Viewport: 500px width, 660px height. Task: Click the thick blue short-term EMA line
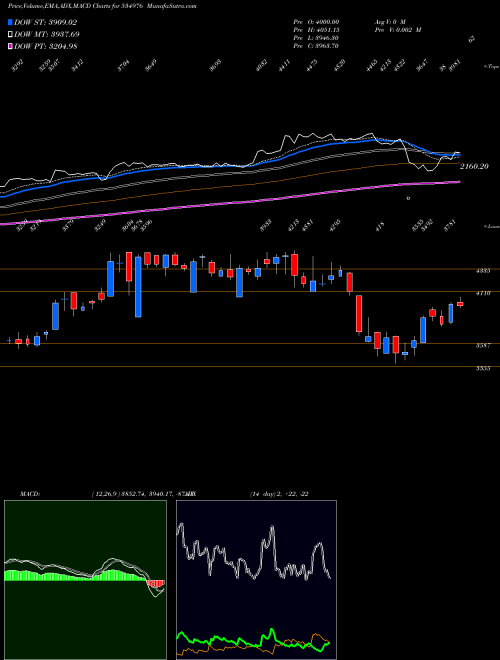coord(230,166)
